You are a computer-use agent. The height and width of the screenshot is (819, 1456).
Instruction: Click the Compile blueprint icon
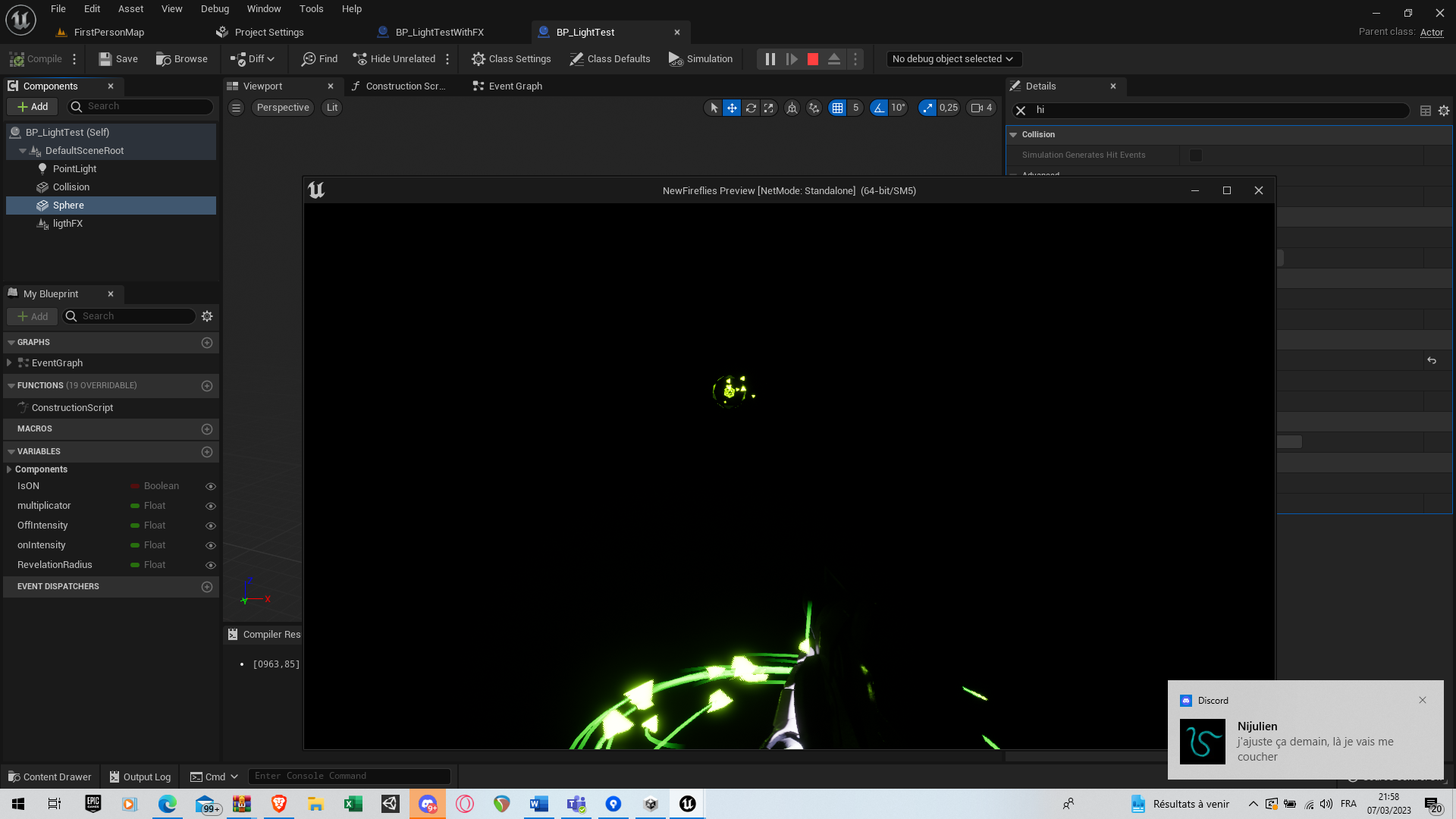(x=17, y=59)
